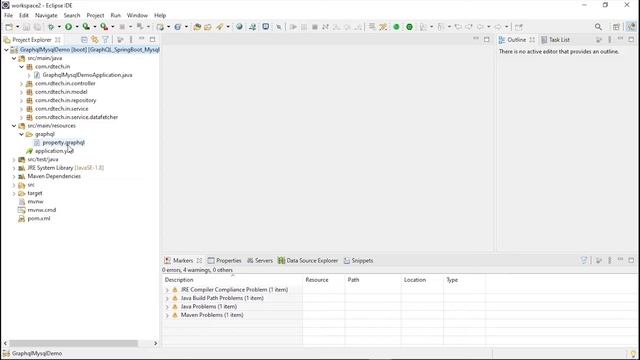Open Project Explorer view menu dots icon
Screen dimensions: 640x360
click(131, 40)
